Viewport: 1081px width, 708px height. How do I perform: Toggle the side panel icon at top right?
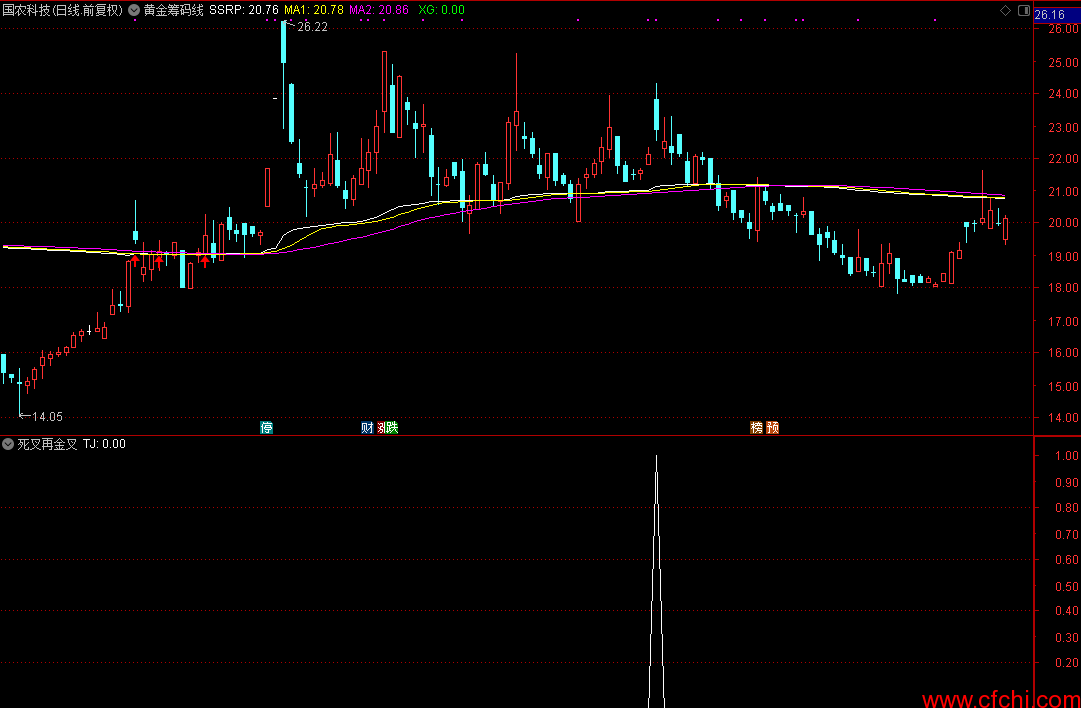1023,10
